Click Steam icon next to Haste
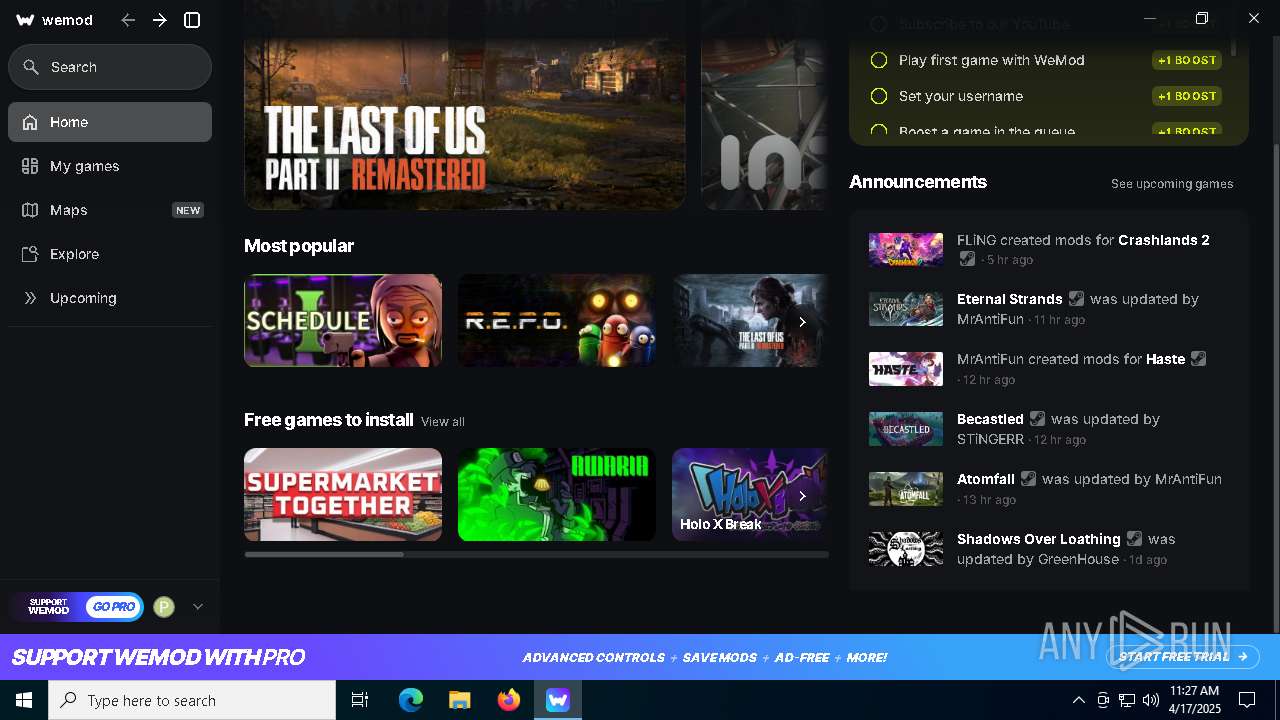Viewport: 1280px width, 720px height. [x=1198, y=359]
